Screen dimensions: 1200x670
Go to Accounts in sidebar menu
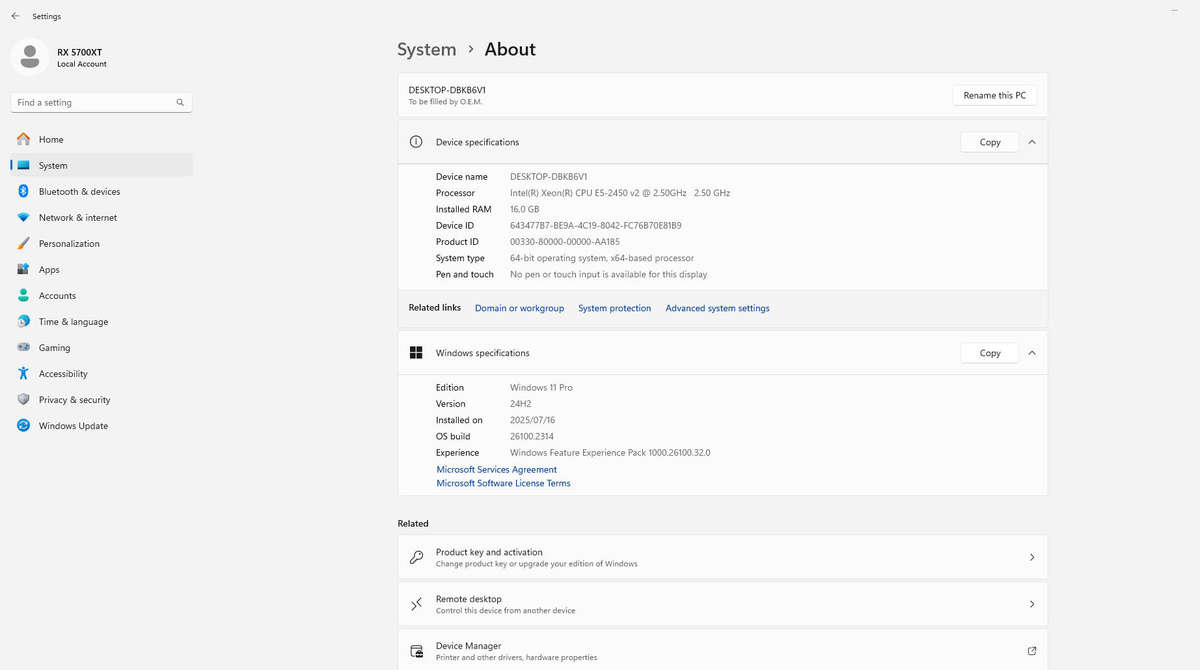(57, 296)
